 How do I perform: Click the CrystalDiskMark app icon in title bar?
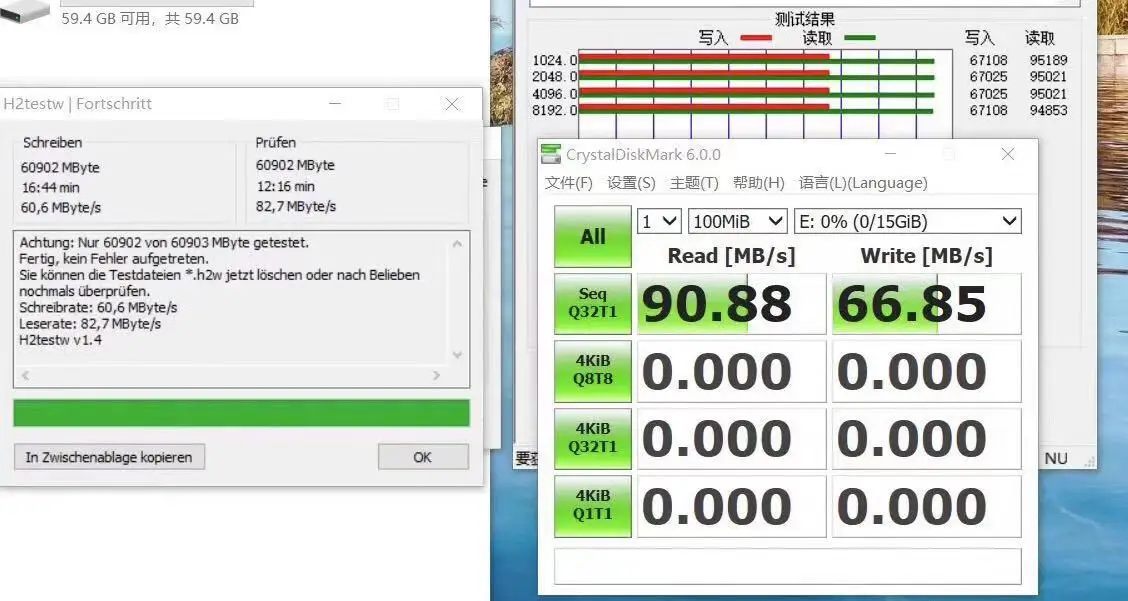tap(551, 154)
